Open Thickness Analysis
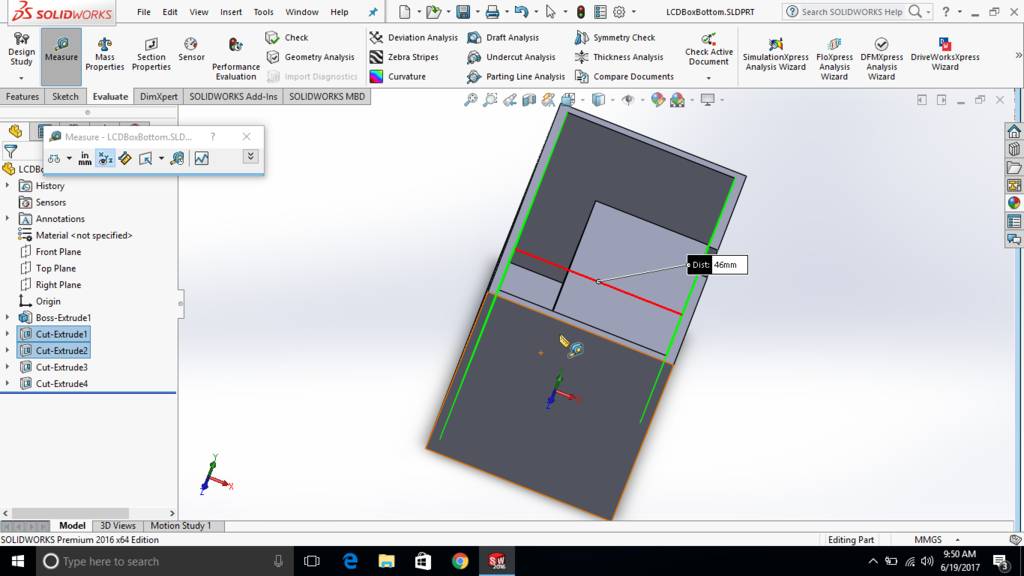1024x576 pixels. tap(618, 57)
